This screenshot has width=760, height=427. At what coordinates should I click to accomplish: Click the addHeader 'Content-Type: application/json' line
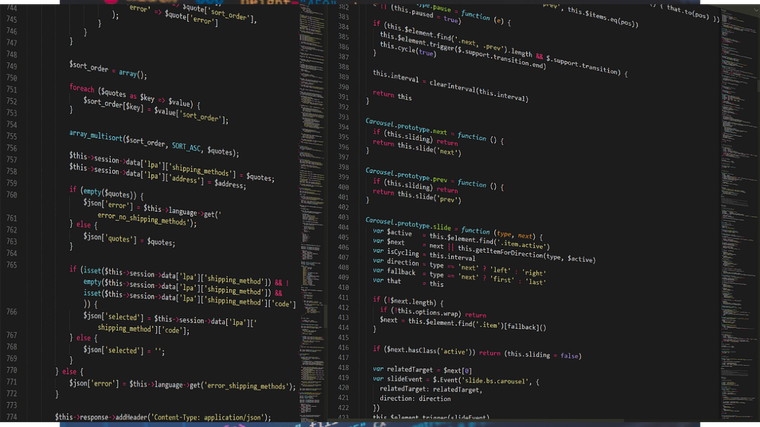point(163,417)
